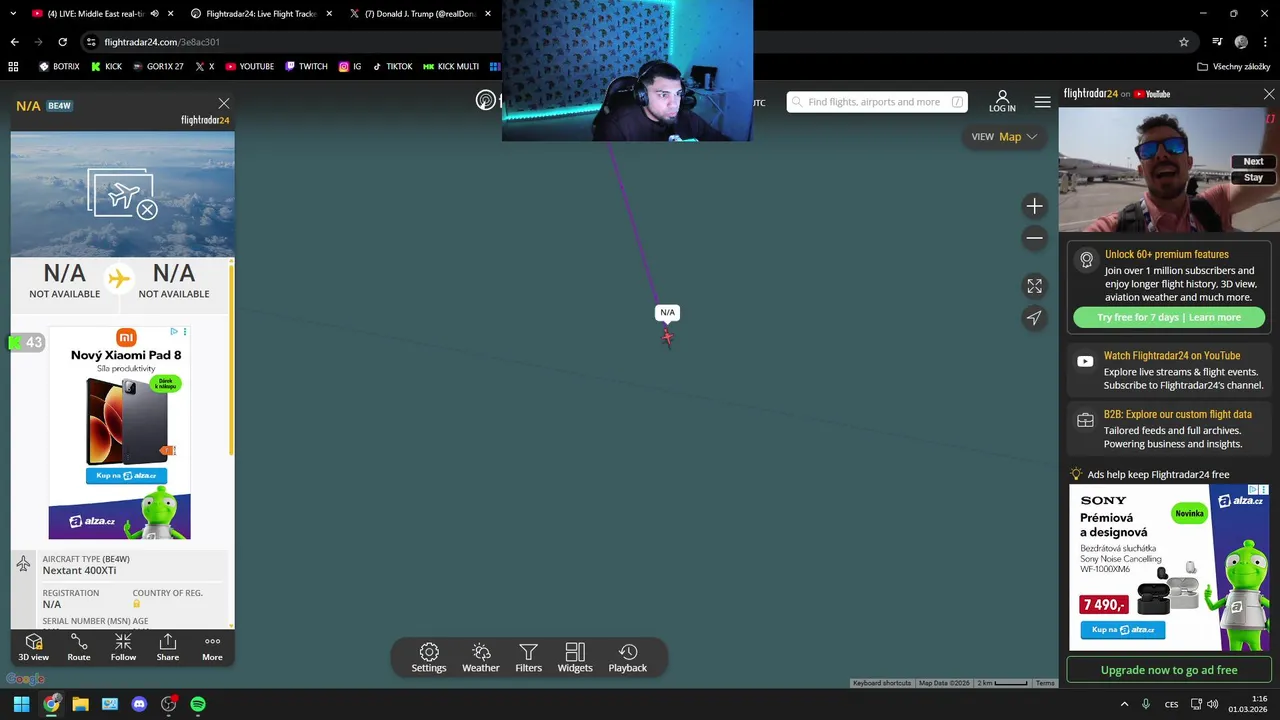Open map Settings
Viewport: 1280px width, 720px height.
tap(429, 658)
